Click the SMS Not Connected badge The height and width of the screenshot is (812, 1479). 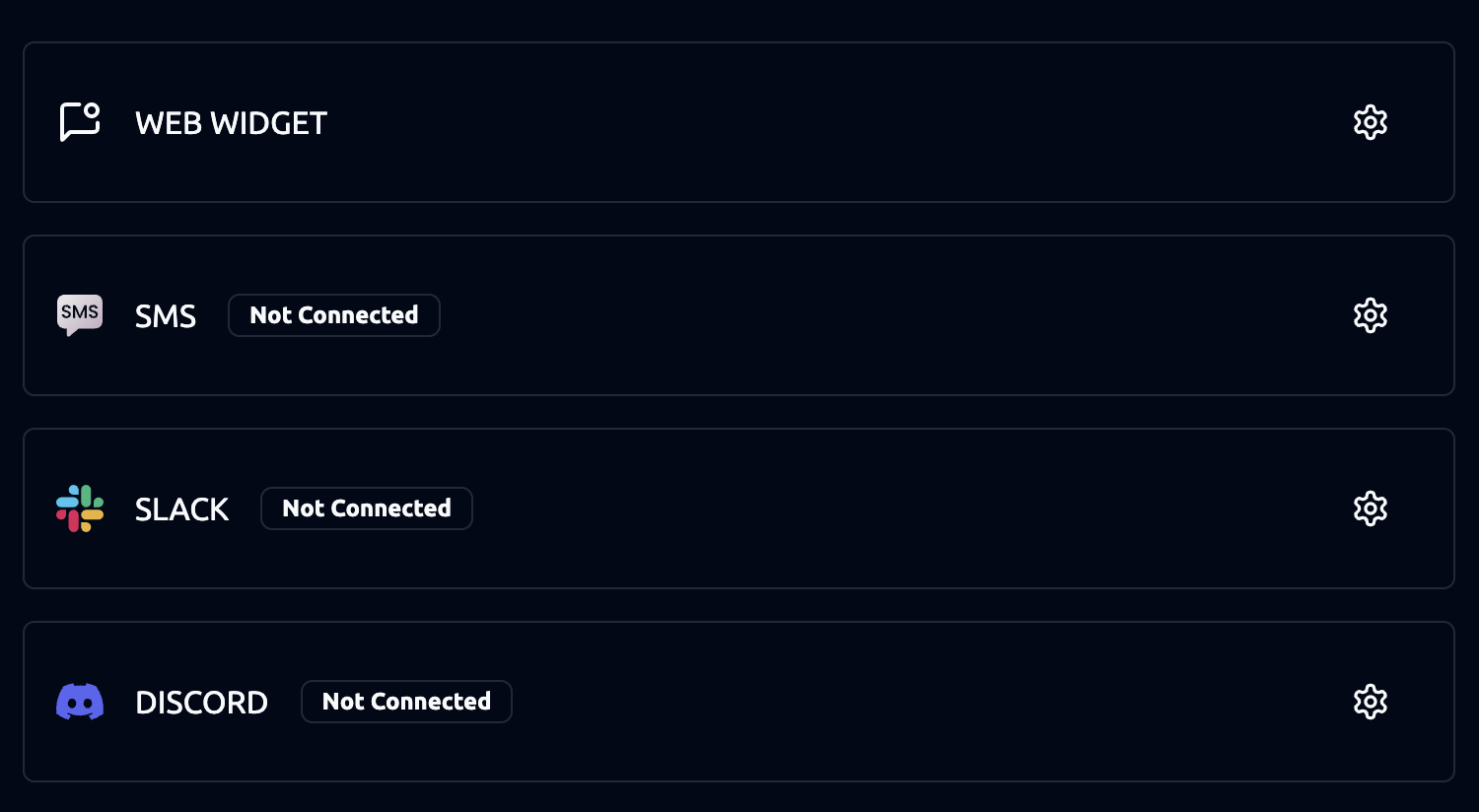(333, 315)
